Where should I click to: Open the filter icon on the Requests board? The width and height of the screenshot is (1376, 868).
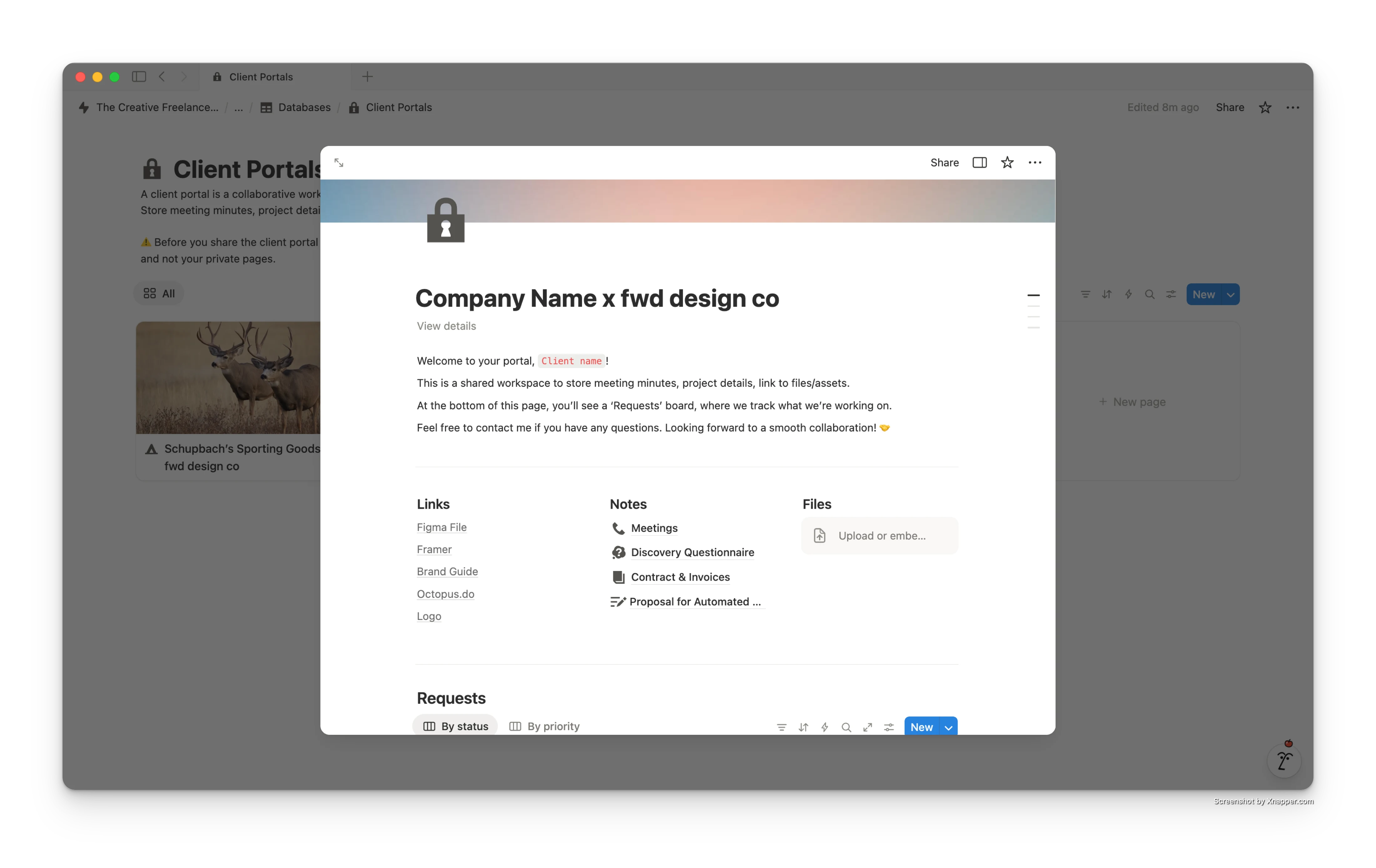click(x=781, y=727)
